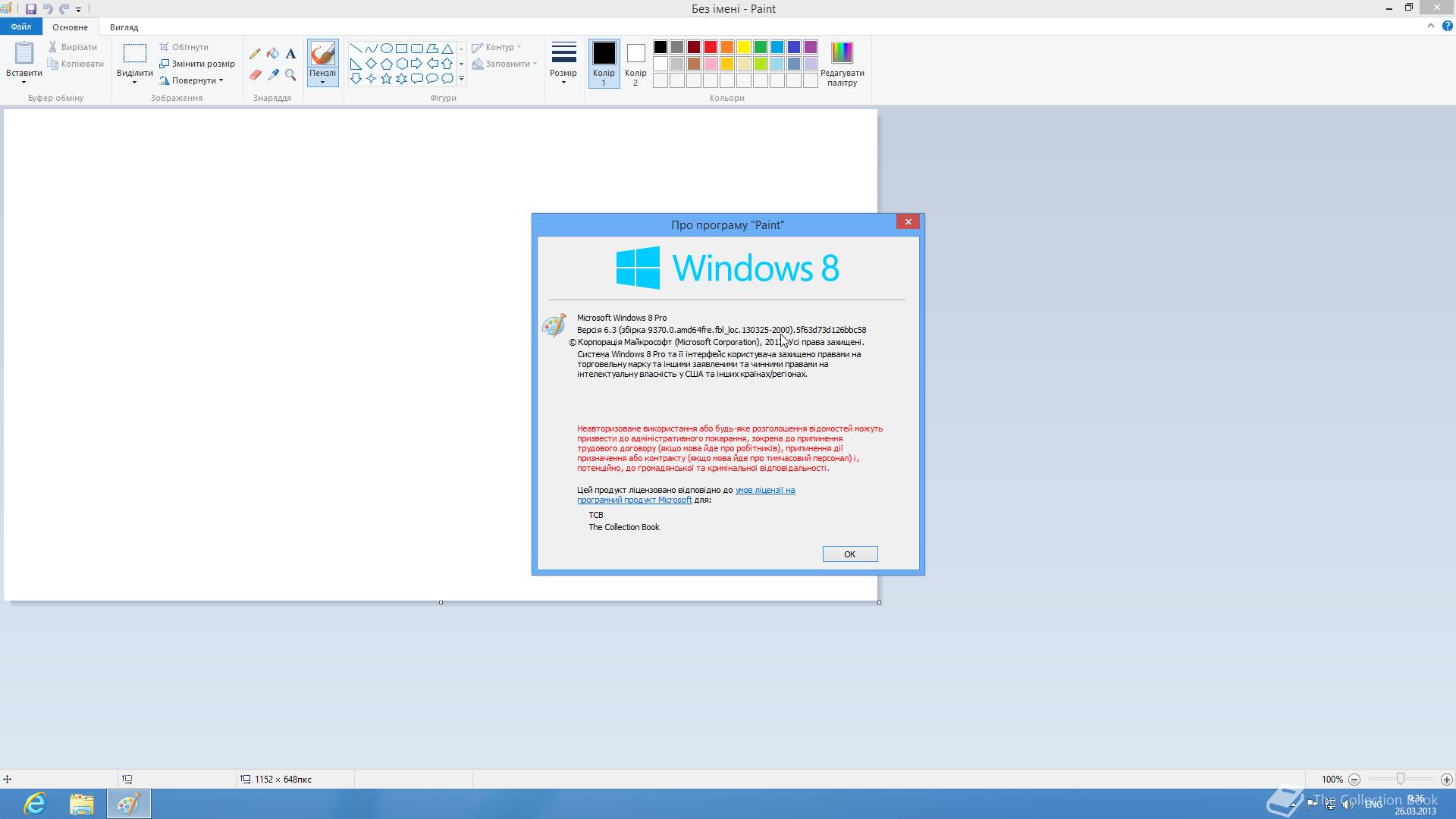
Task: Click the ENG language indicator in tray
Action: click(1373, 805)
